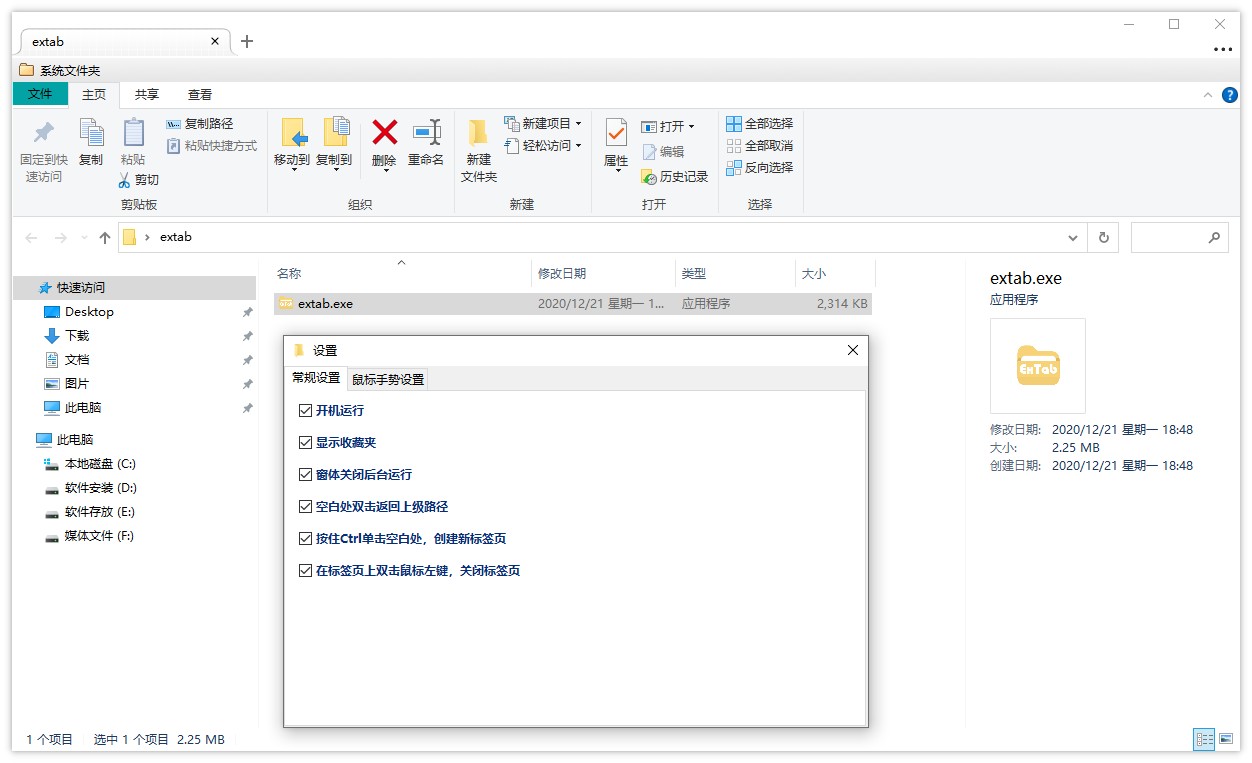This screenshot has height=763, width=1252.
Task: Sort by 修改日期 column header
Action: (x=603, y=274)
